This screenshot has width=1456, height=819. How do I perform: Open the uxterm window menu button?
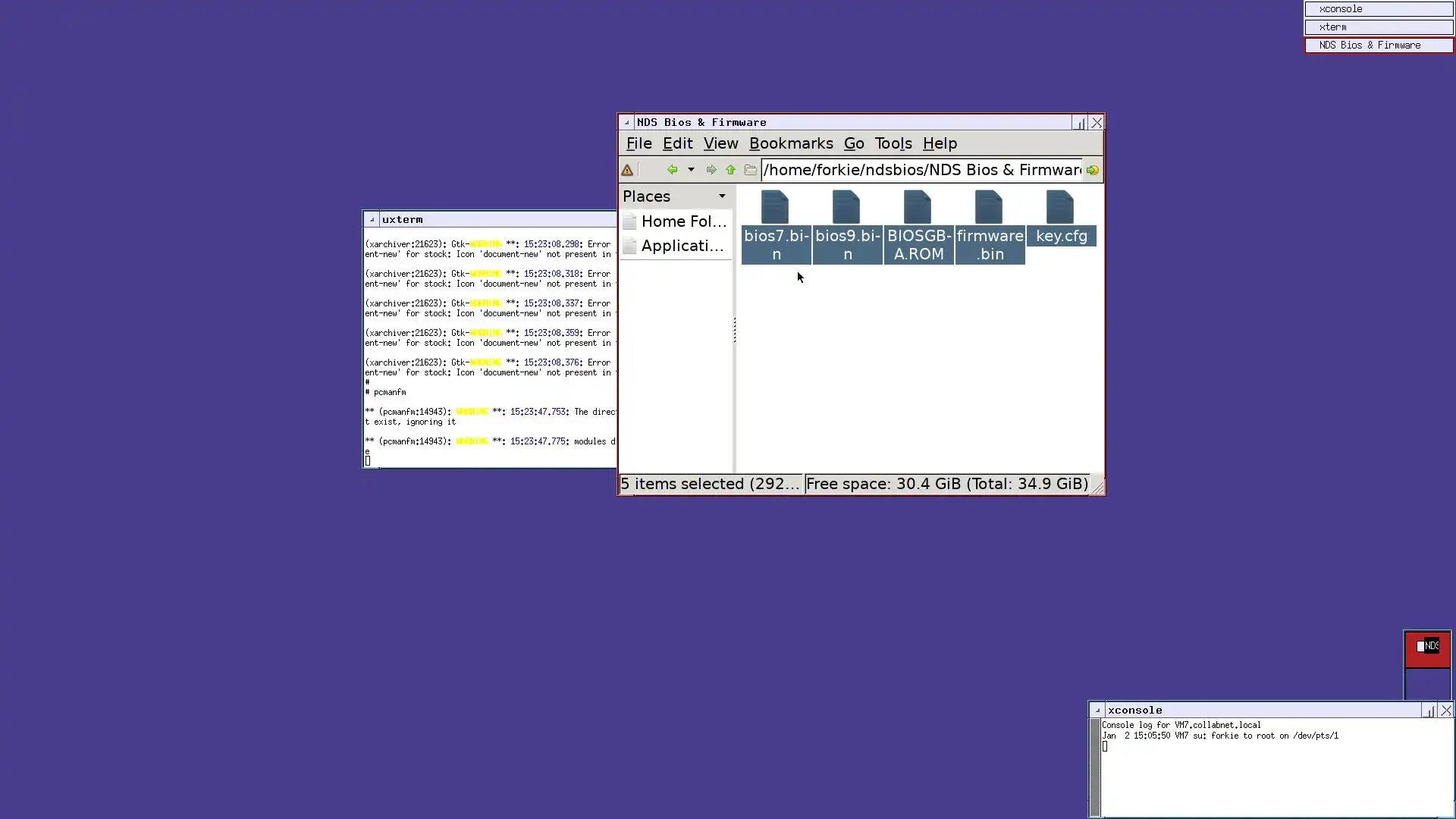point(372,219)
